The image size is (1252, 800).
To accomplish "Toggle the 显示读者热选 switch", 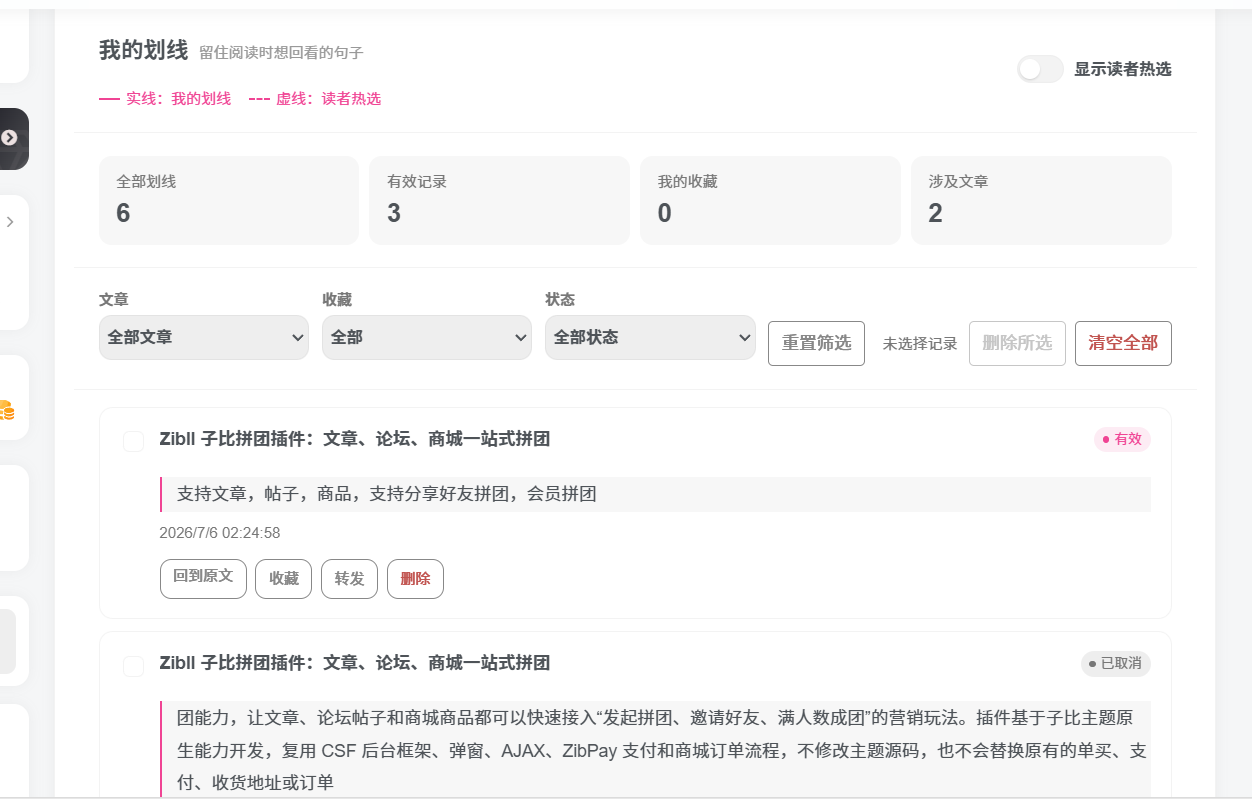I will tap(1040, 69).
